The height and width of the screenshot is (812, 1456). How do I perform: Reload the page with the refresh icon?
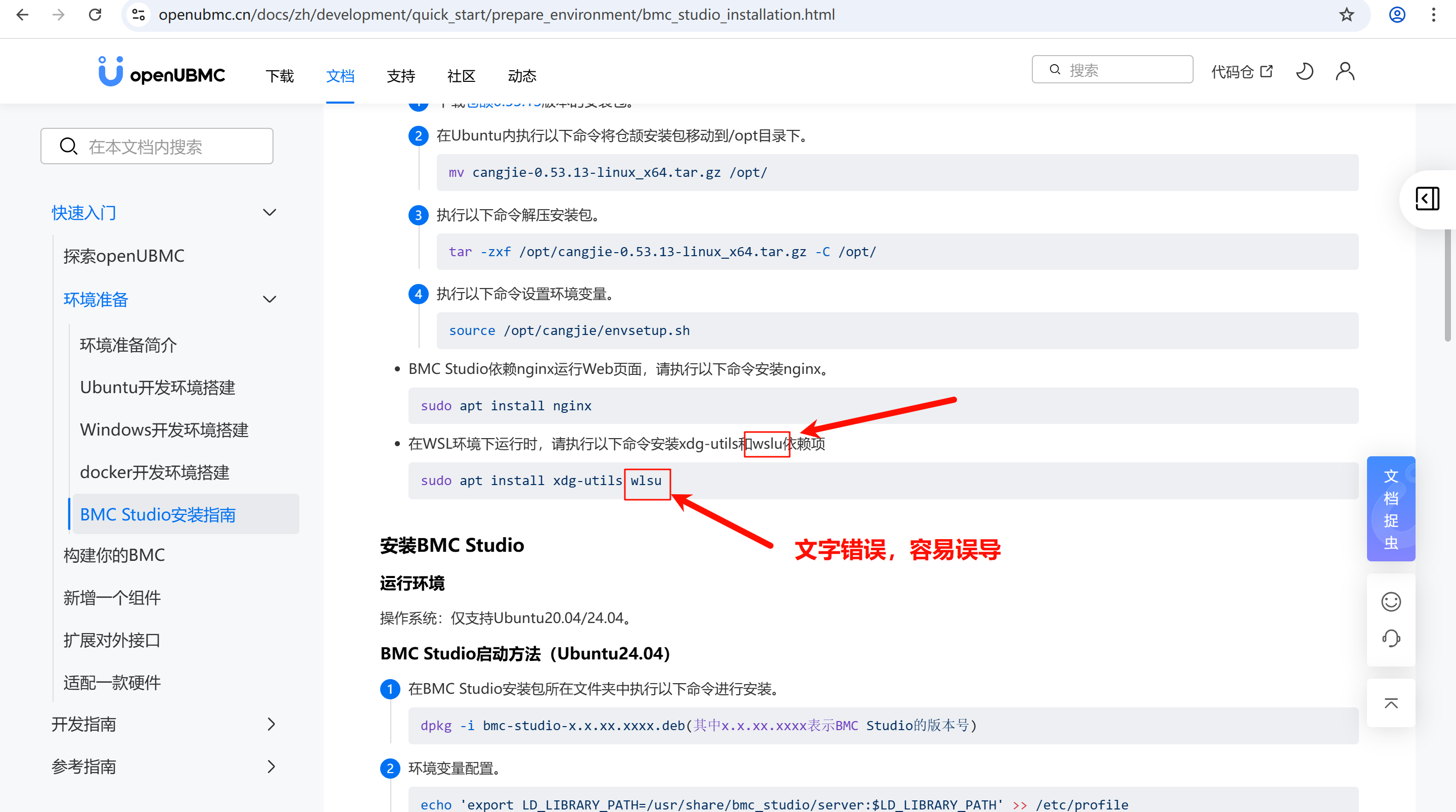(x=95, y=15)
